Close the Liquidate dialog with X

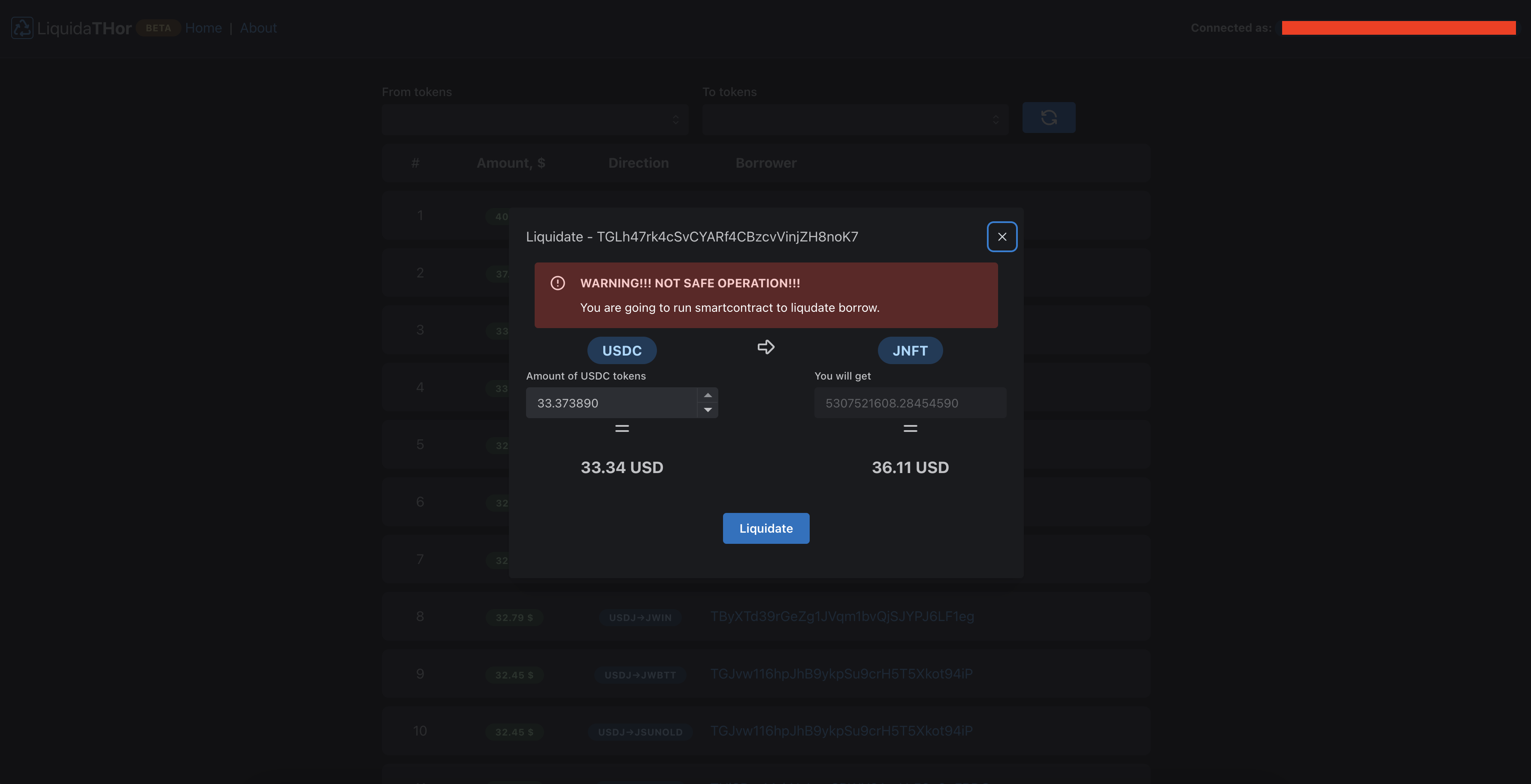[1002, 236]
